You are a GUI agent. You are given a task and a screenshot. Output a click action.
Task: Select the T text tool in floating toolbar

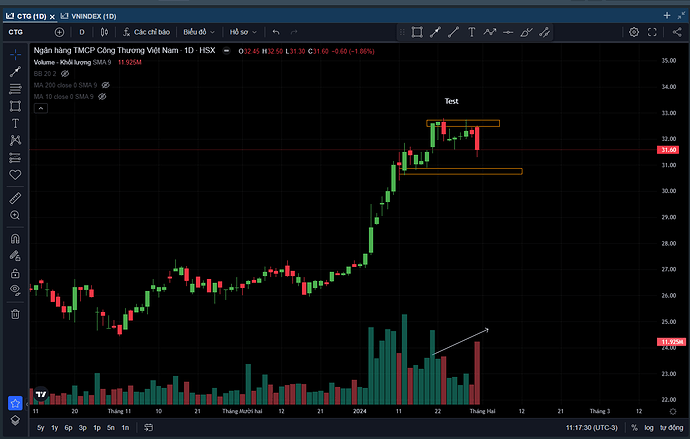[x=471, y=32]
